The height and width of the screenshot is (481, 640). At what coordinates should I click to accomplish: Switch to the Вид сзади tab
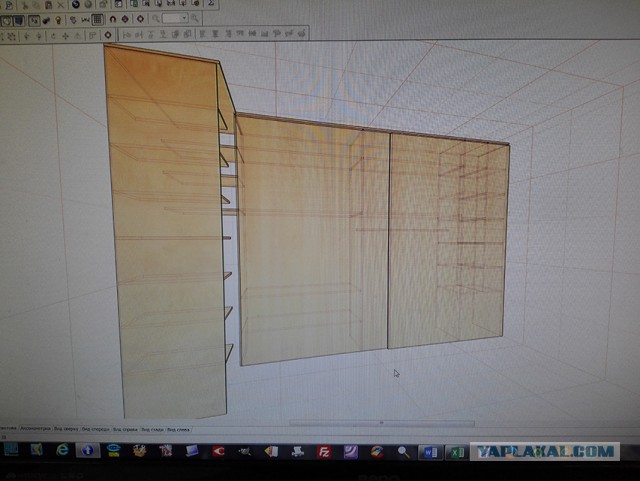[153, 430]
